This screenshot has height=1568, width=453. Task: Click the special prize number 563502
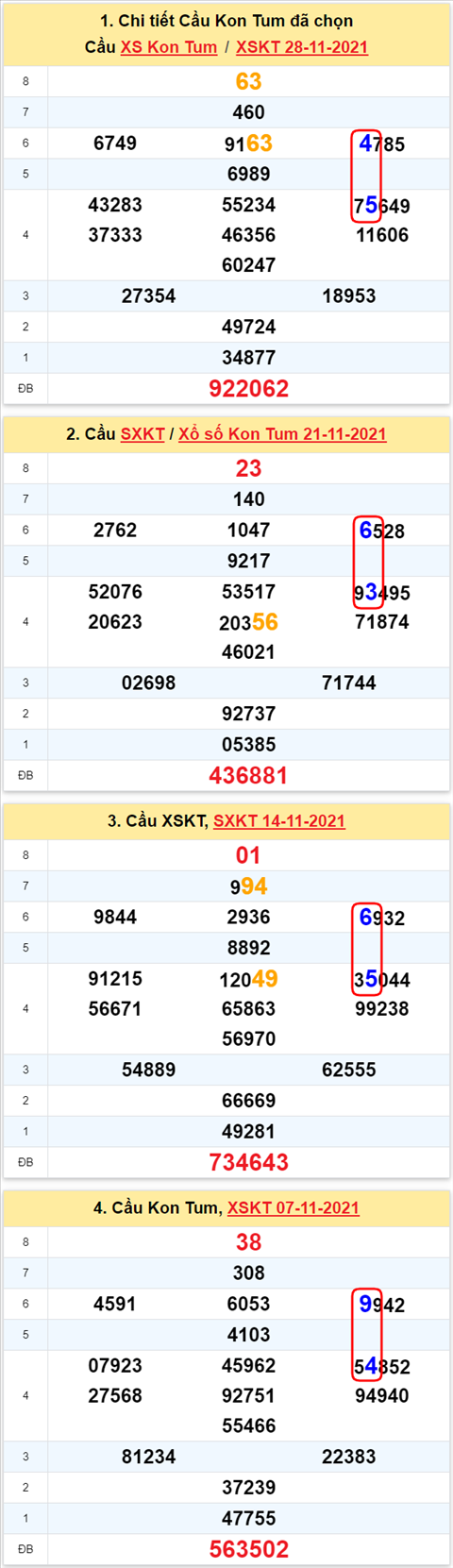click(249, 1550)
